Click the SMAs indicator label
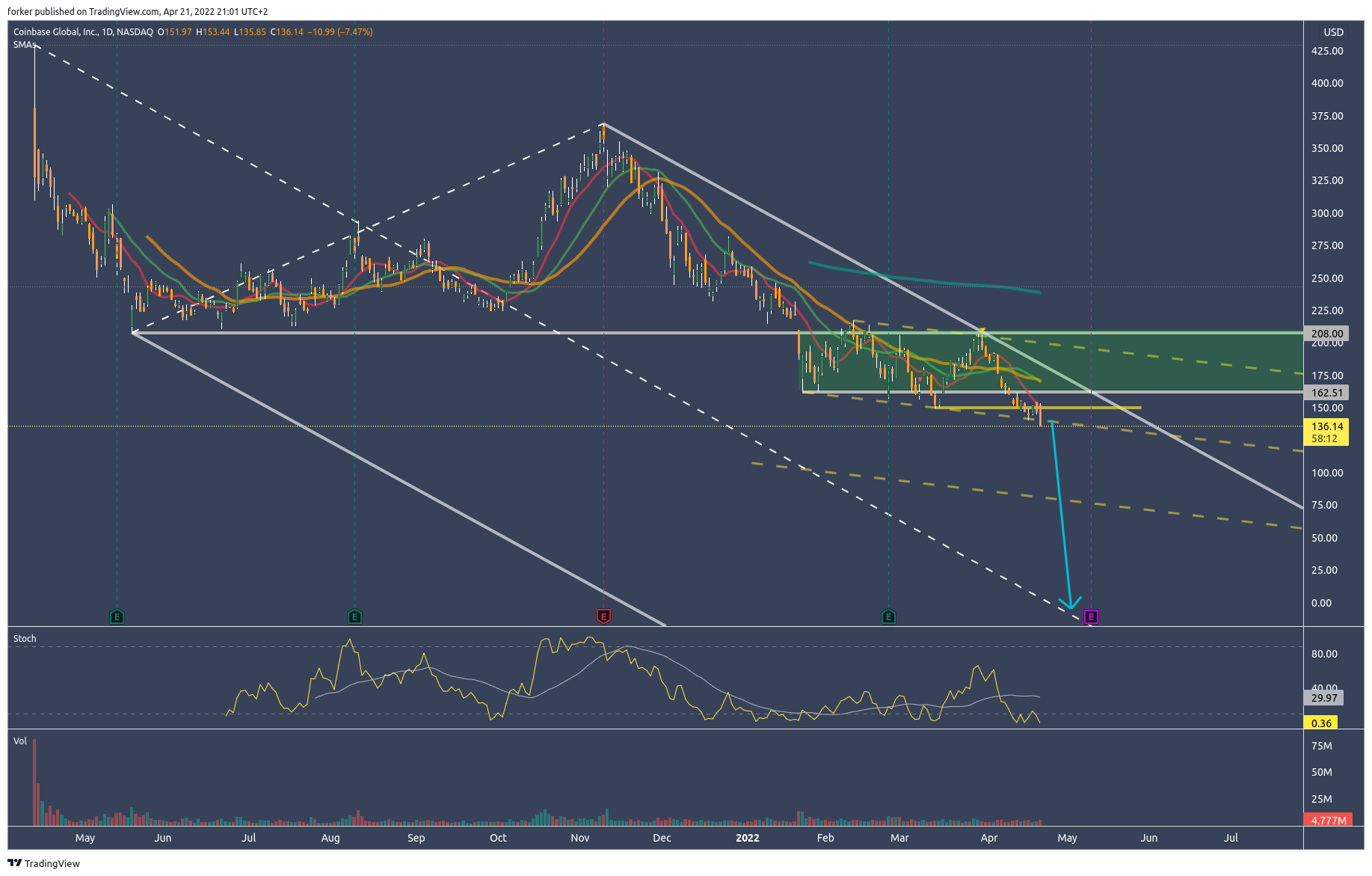The height and width of the screenshot is (876, 1372). click(24, 45)
